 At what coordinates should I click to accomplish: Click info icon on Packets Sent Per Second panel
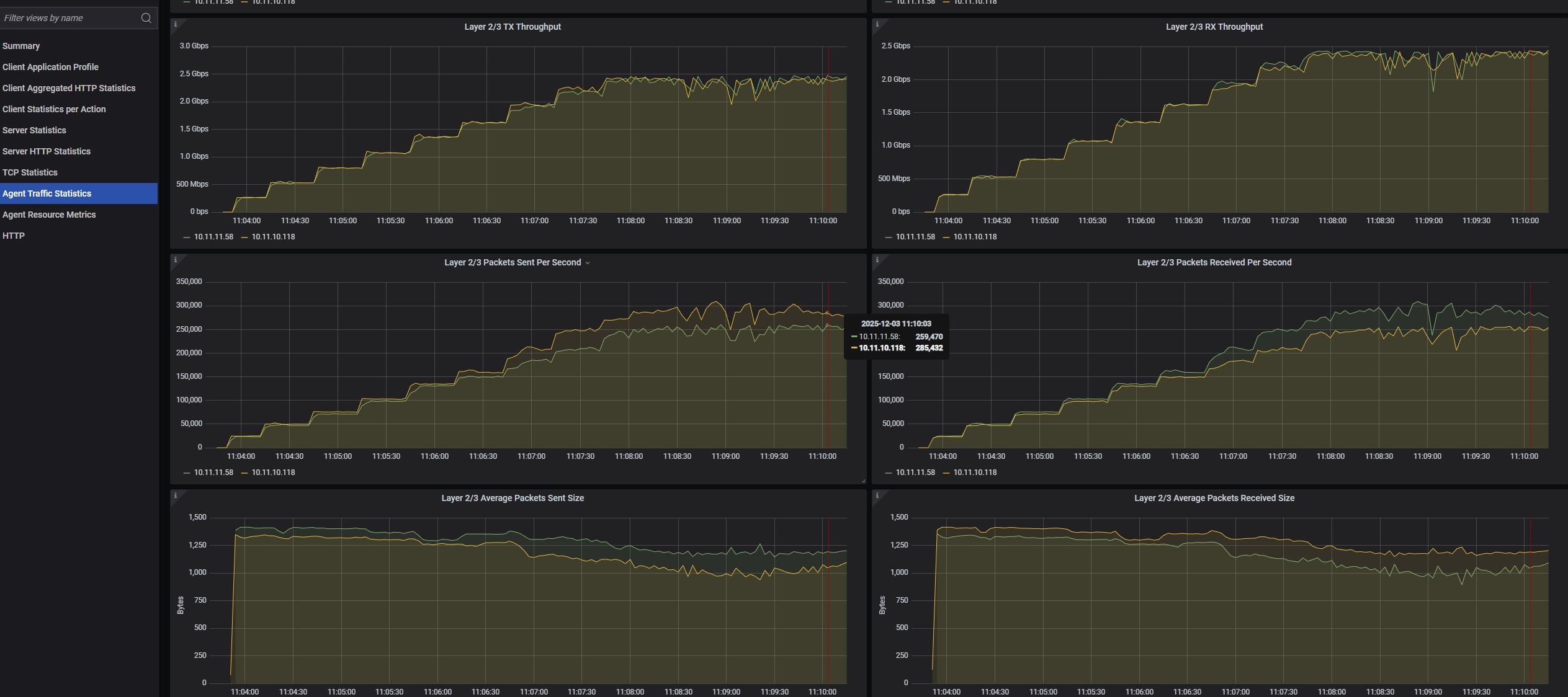click(x=176, y=260)
